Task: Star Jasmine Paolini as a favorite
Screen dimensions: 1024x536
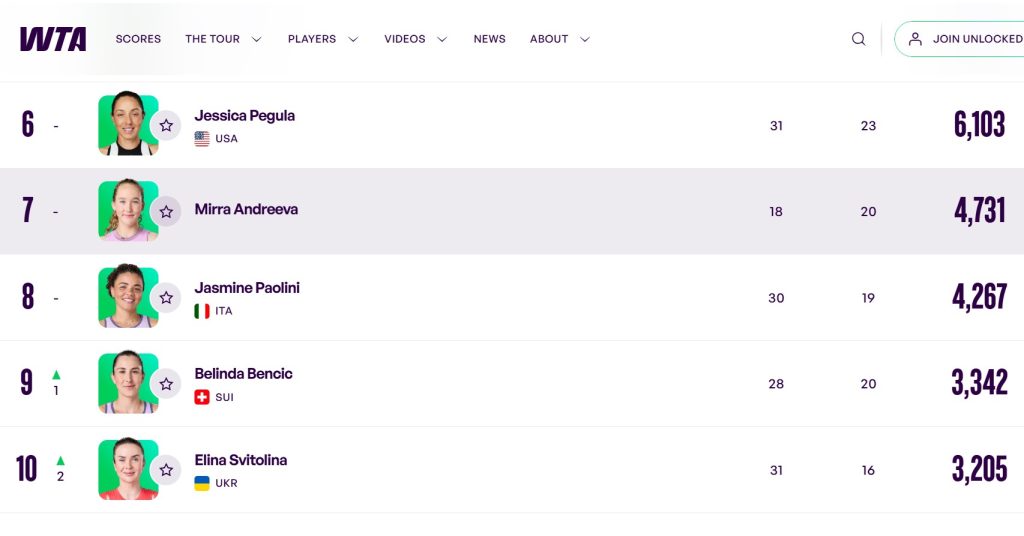Action: [x=166, y=297]
